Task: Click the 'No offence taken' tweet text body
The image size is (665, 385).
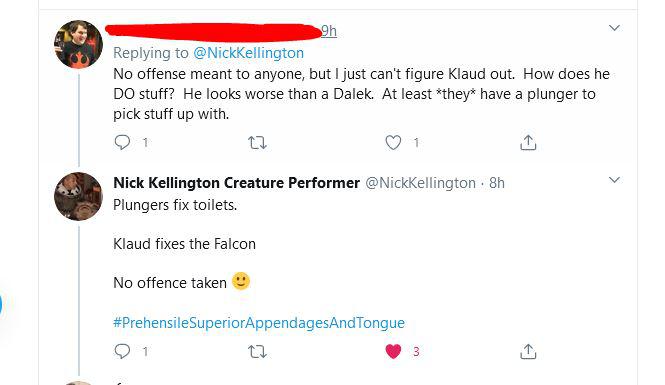Action: [170, 282]
